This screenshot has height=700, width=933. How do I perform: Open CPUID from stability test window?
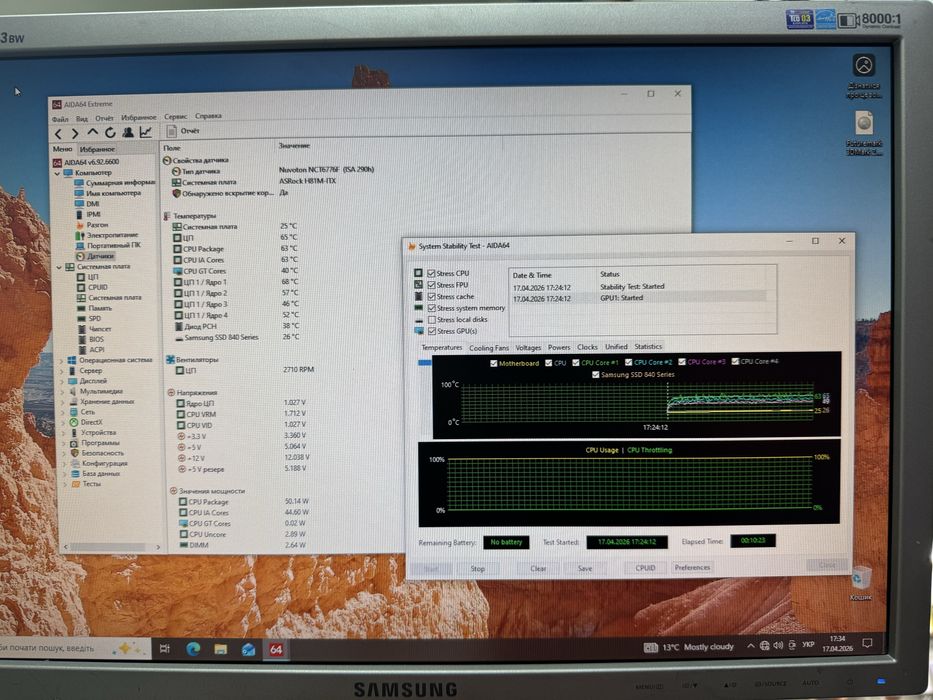point(645,568)
